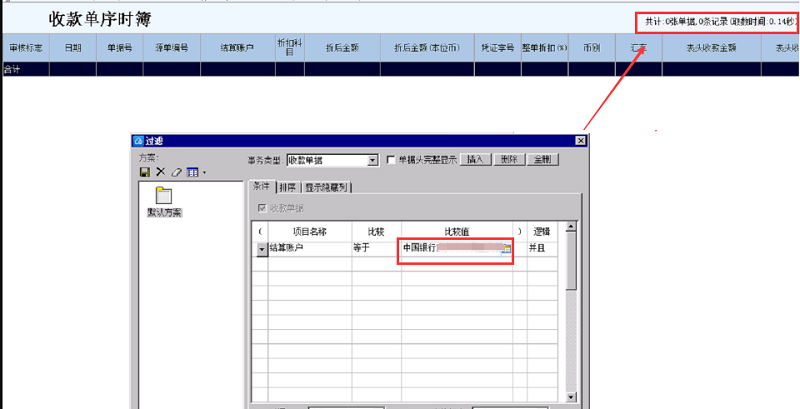This screenshot has height=409, width=800.
Task: Click the lookup icon in 比较值 cell
Action: point(506,249)
